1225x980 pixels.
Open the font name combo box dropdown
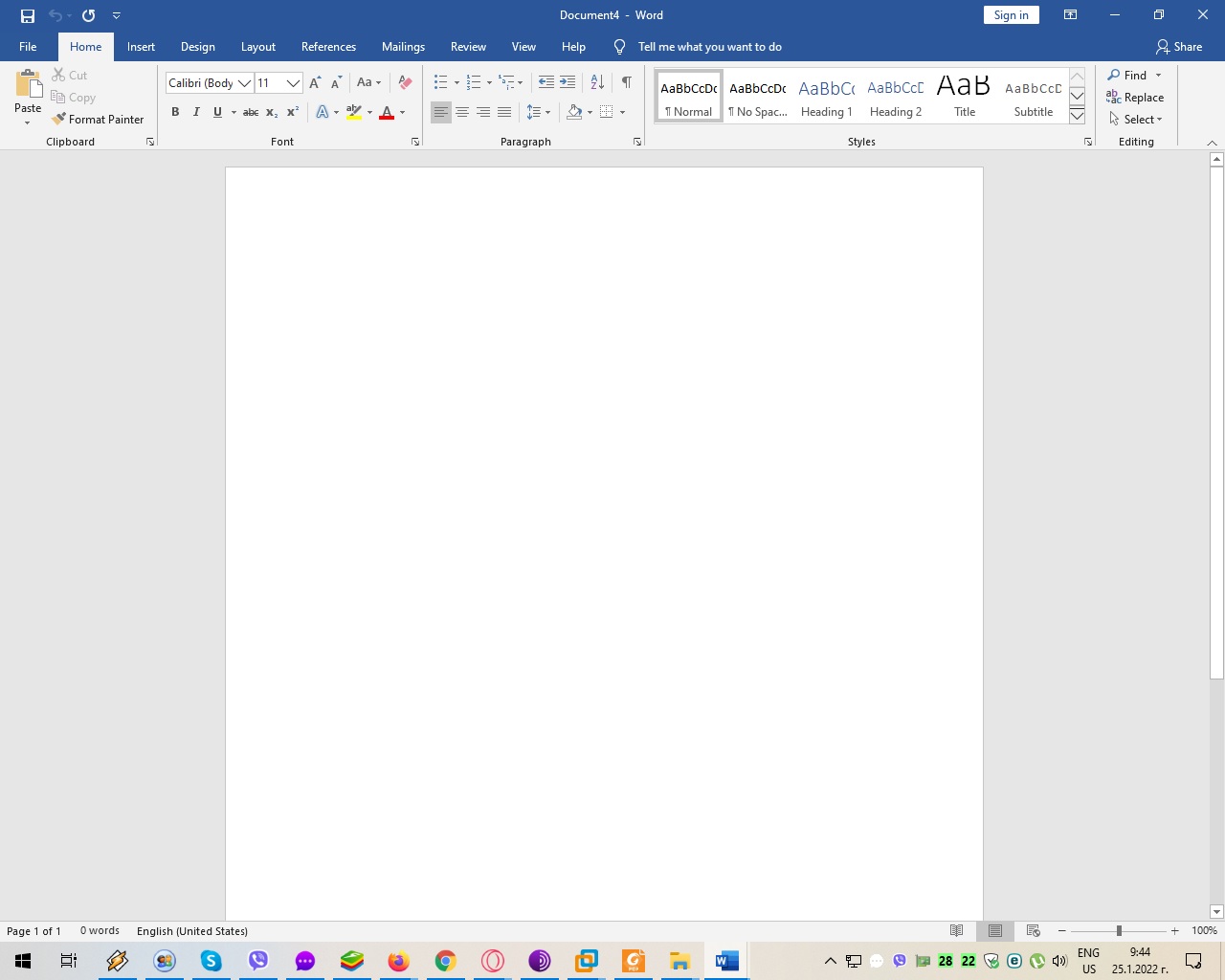coord(245,83)
